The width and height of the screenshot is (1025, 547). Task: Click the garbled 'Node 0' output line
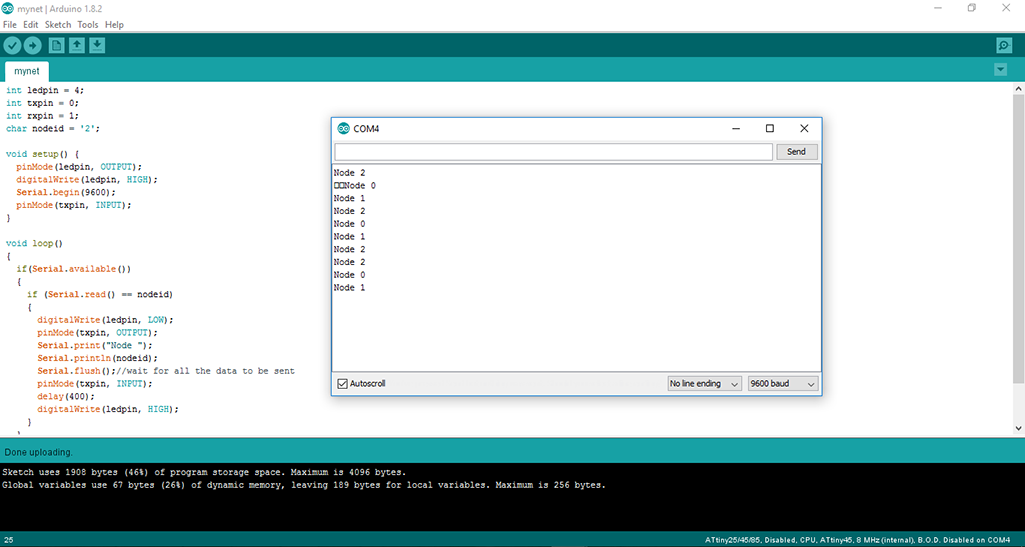(x=355, y=186)
